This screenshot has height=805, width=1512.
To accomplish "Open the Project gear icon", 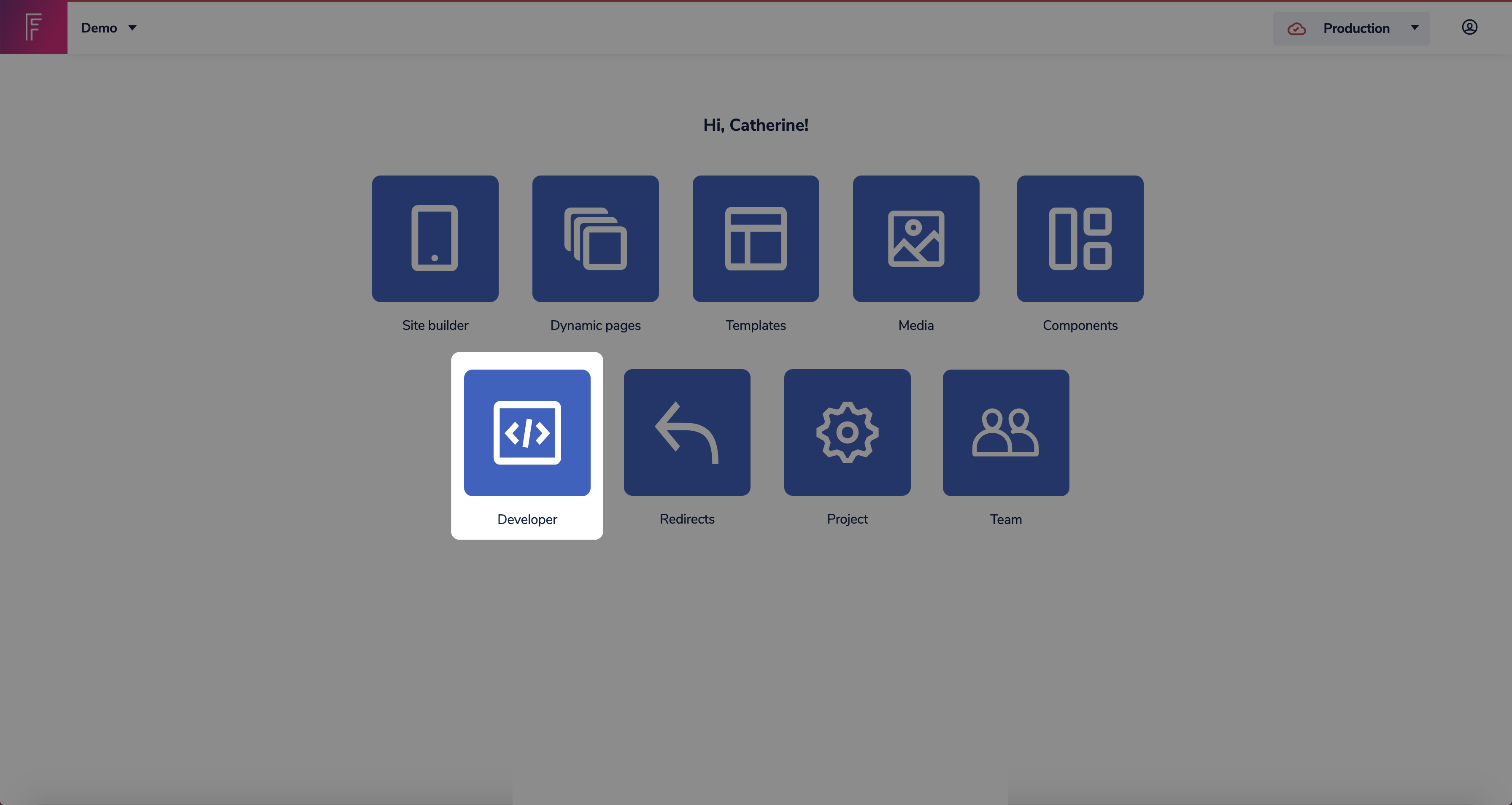I will point(847,433).
